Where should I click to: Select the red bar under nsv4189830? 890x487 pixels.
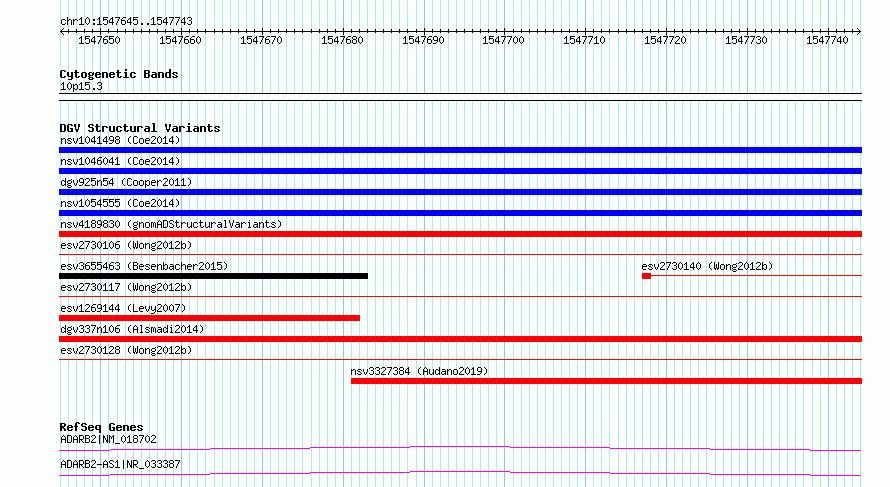tap(460, 234)
